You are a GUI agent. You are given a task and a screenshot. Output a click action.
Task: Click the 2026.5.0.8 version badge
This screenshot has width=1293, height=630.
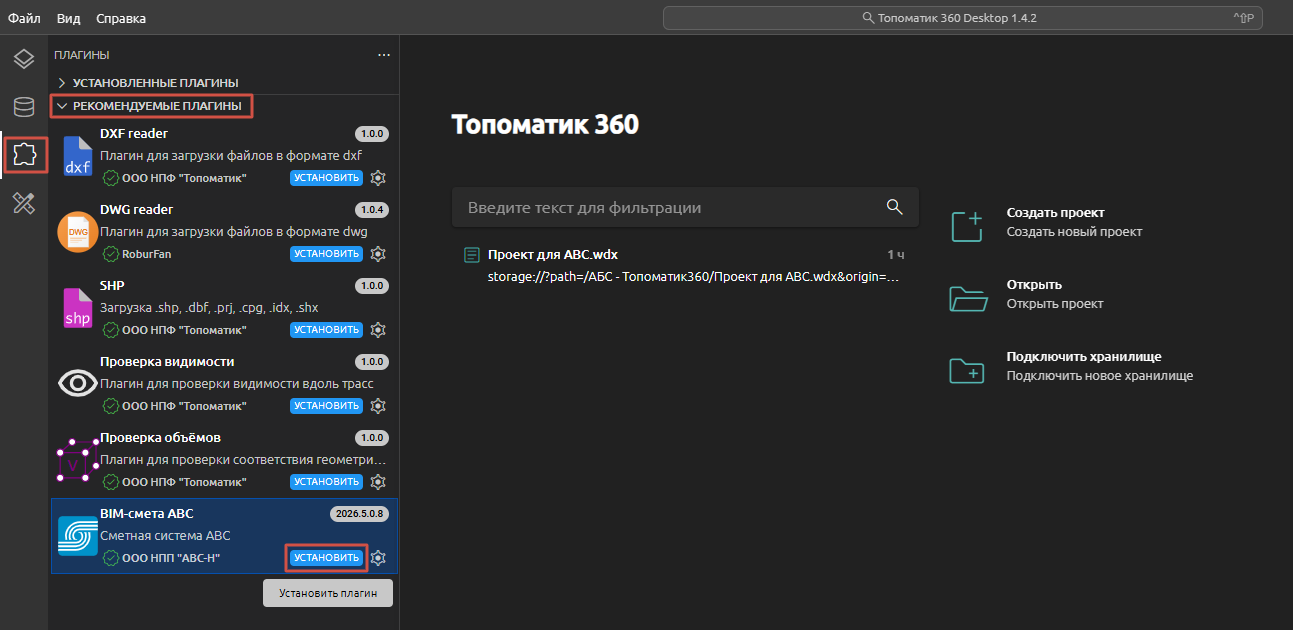[x=360, y=514]
